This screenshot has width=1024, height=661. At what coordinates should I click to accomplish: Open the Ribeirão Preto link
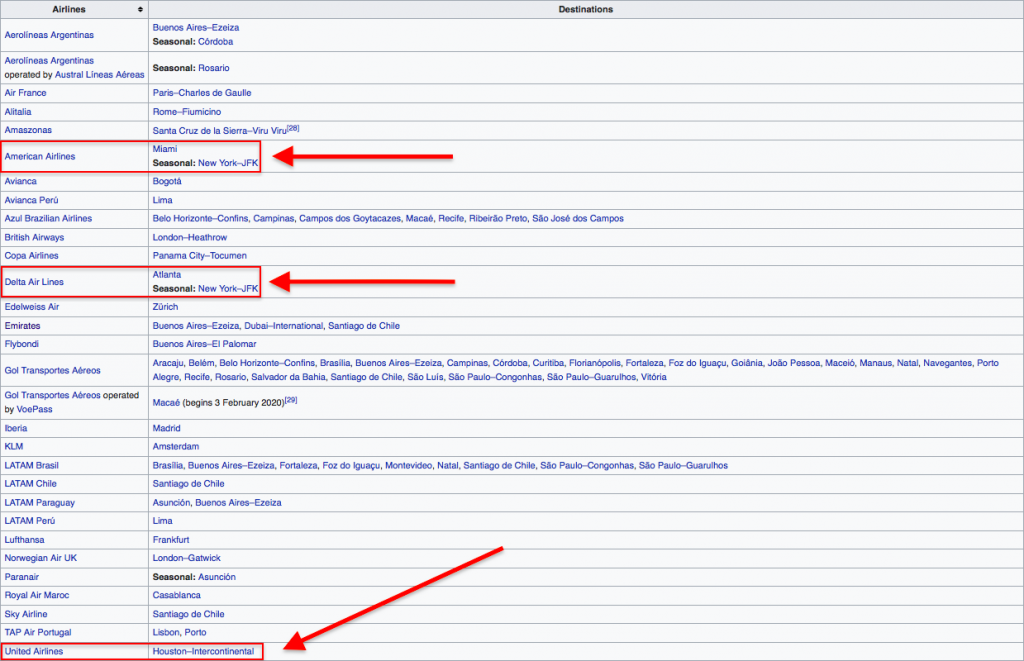tap(498, 218)
